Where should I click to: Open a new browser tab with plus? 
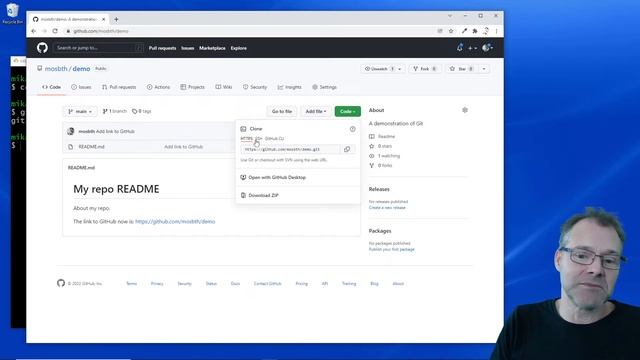pyautogui.click(x=116, y=19)
